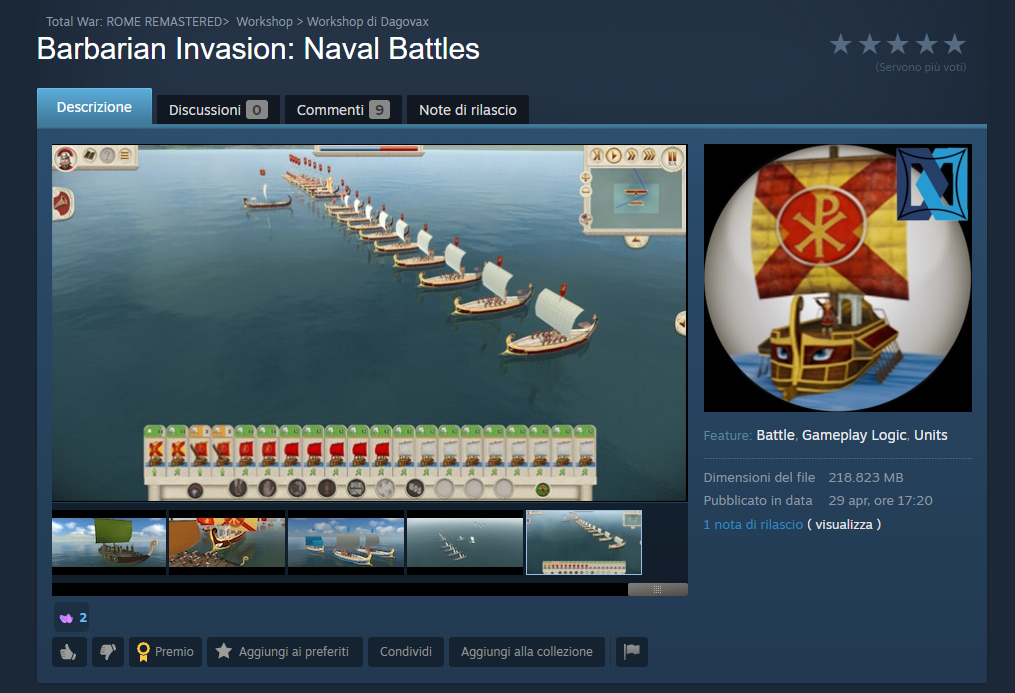Click Aggiungi alla collezione button
Image resolution: width=1015 pixels, height=693 pixels.
pyautogui.click(x=527, y=652)
